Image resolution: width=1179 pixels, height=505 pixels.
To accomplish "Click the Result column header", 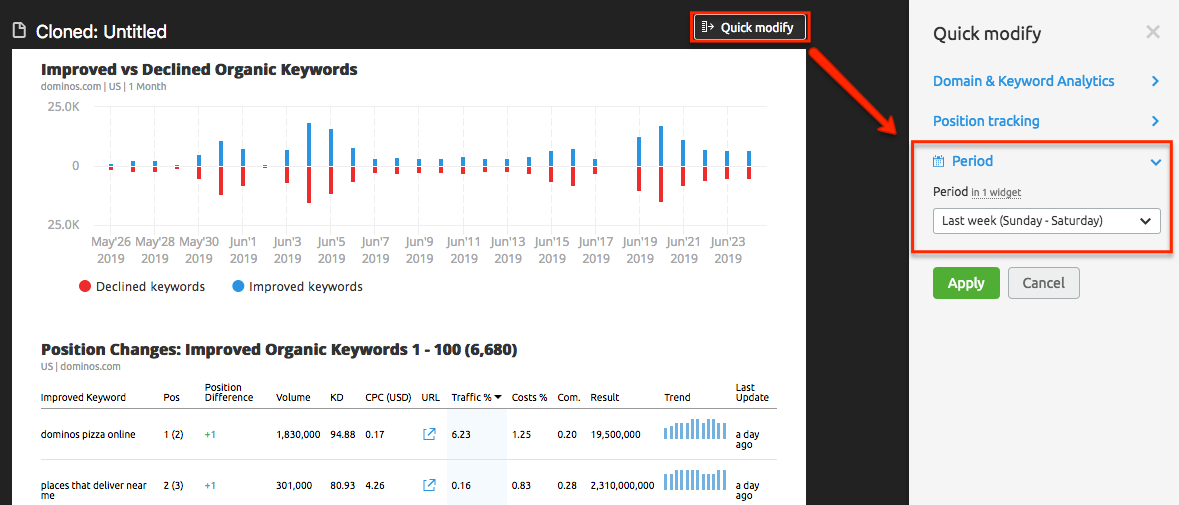I will pyautogui.click(x=605, y=398).
